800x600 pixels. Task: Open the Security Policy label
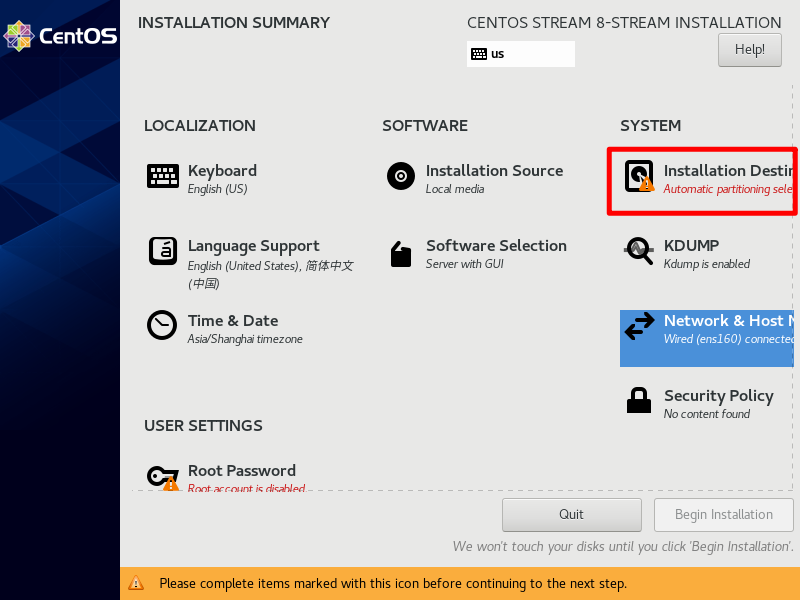click(719, 396)
